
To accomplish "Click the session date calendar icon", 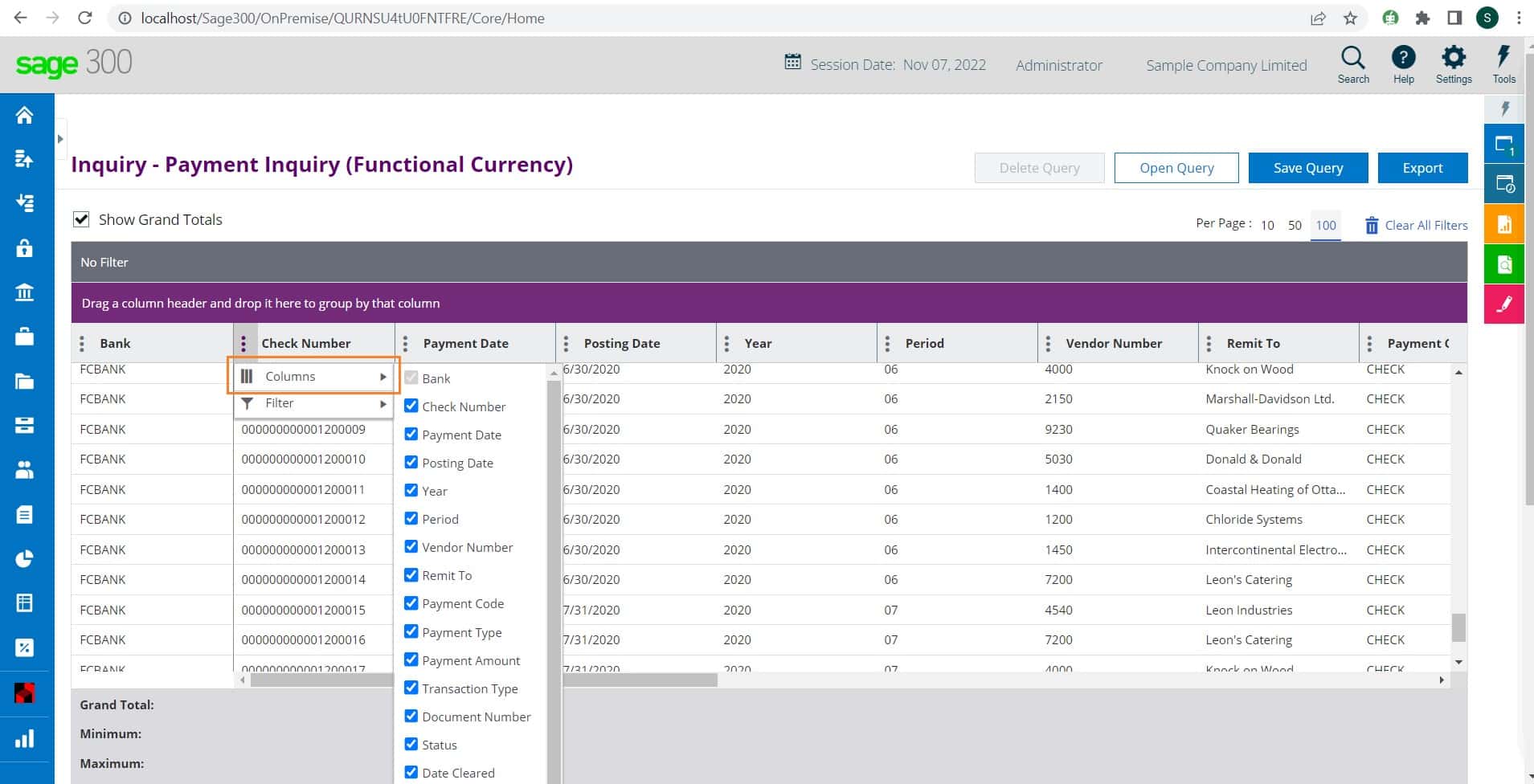I will [792, 62].
